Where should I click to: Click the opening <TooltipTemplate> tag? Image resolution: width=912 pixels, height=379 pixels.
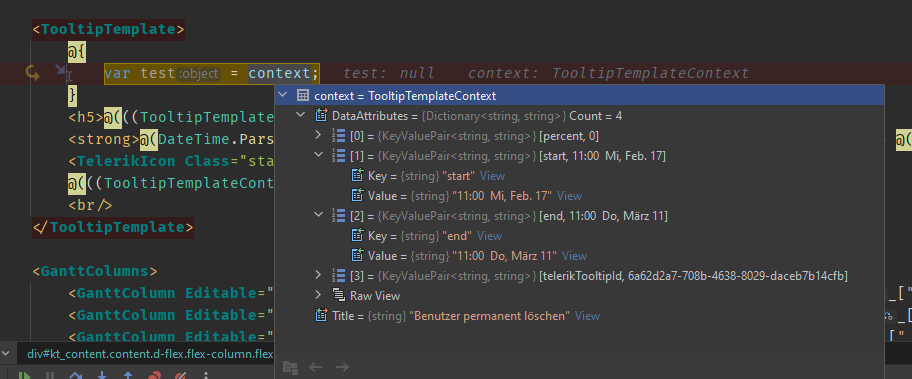[x=109, y=29]
